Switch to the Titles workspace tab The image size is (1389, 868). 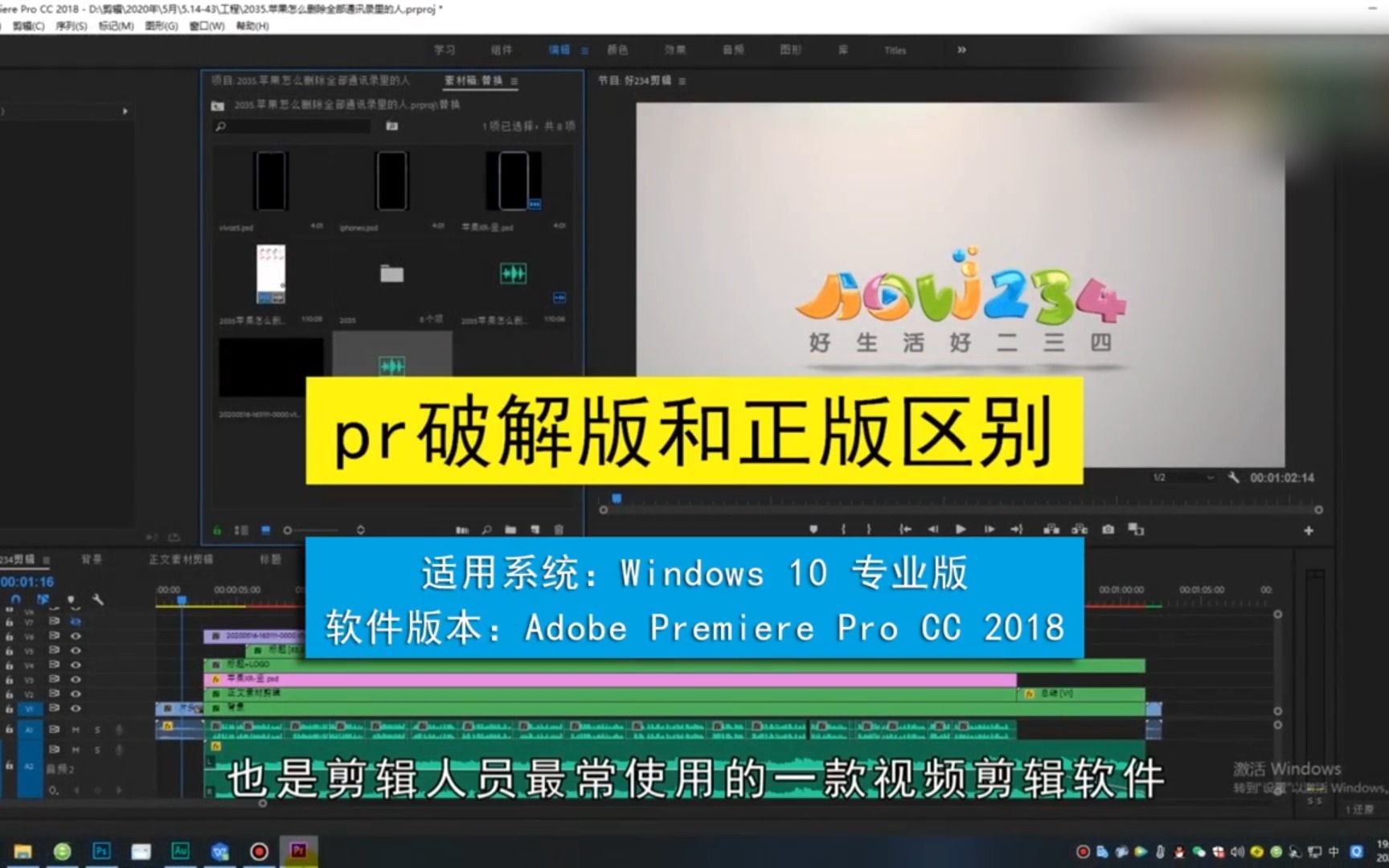895,50
